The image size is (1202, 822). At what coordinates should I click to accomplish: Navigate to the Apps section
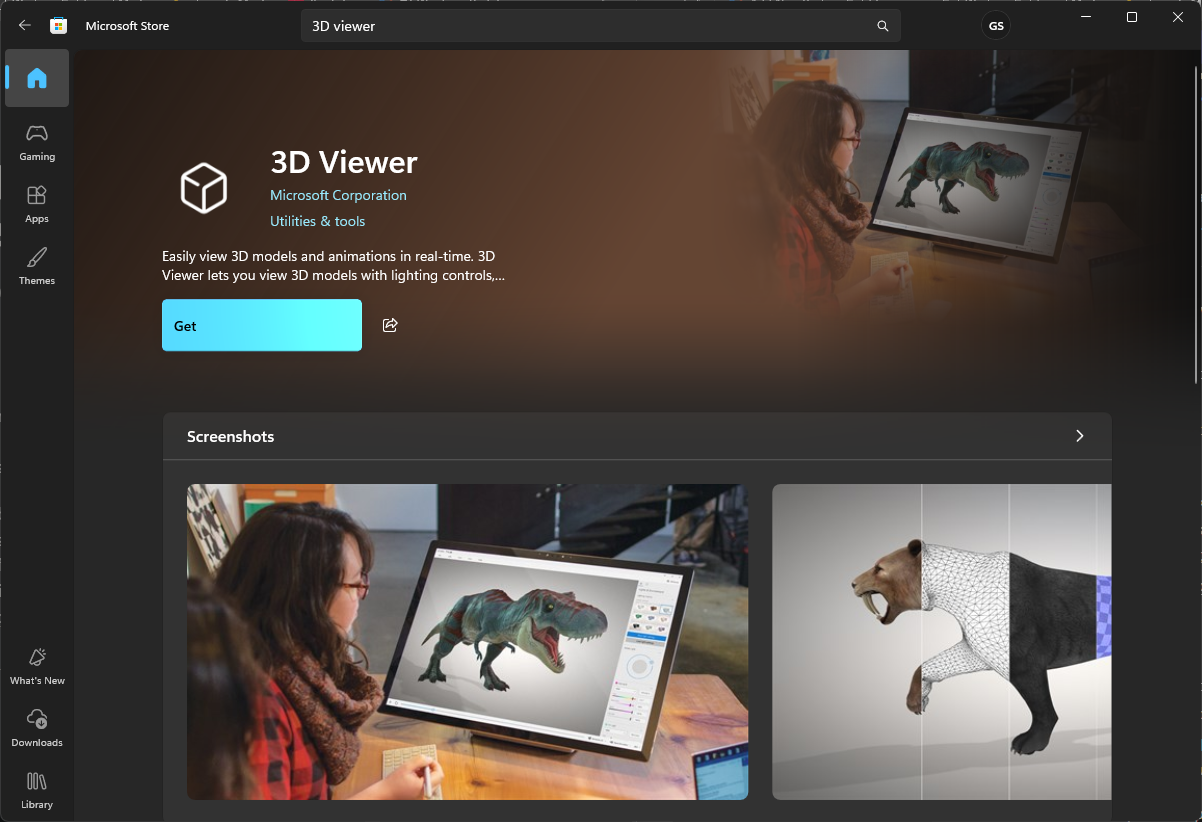click(x=37, y=204)
